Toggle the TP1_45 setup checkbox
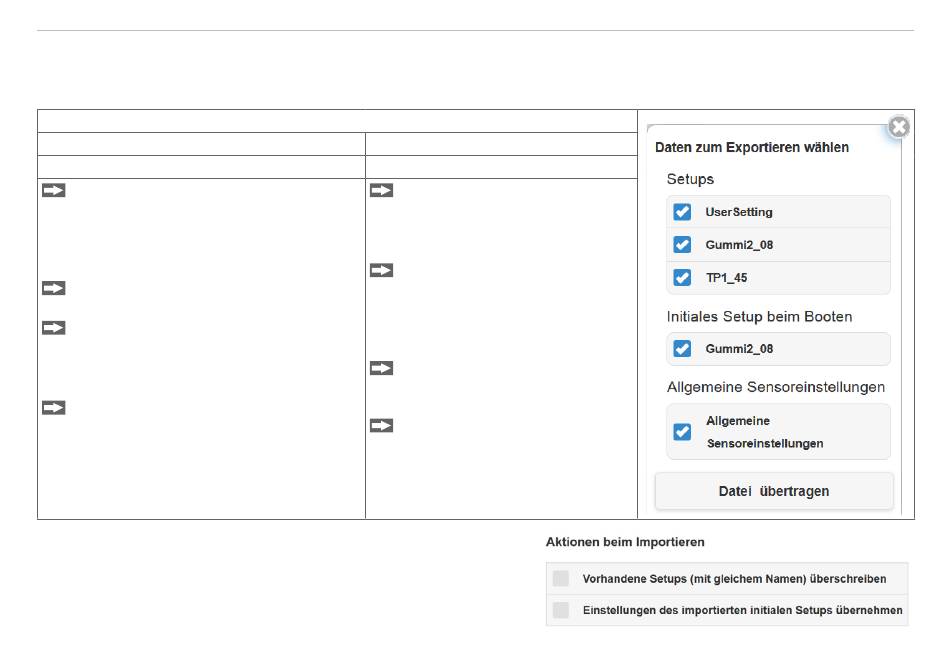The image size is (950, 665). tap(682, 277)
